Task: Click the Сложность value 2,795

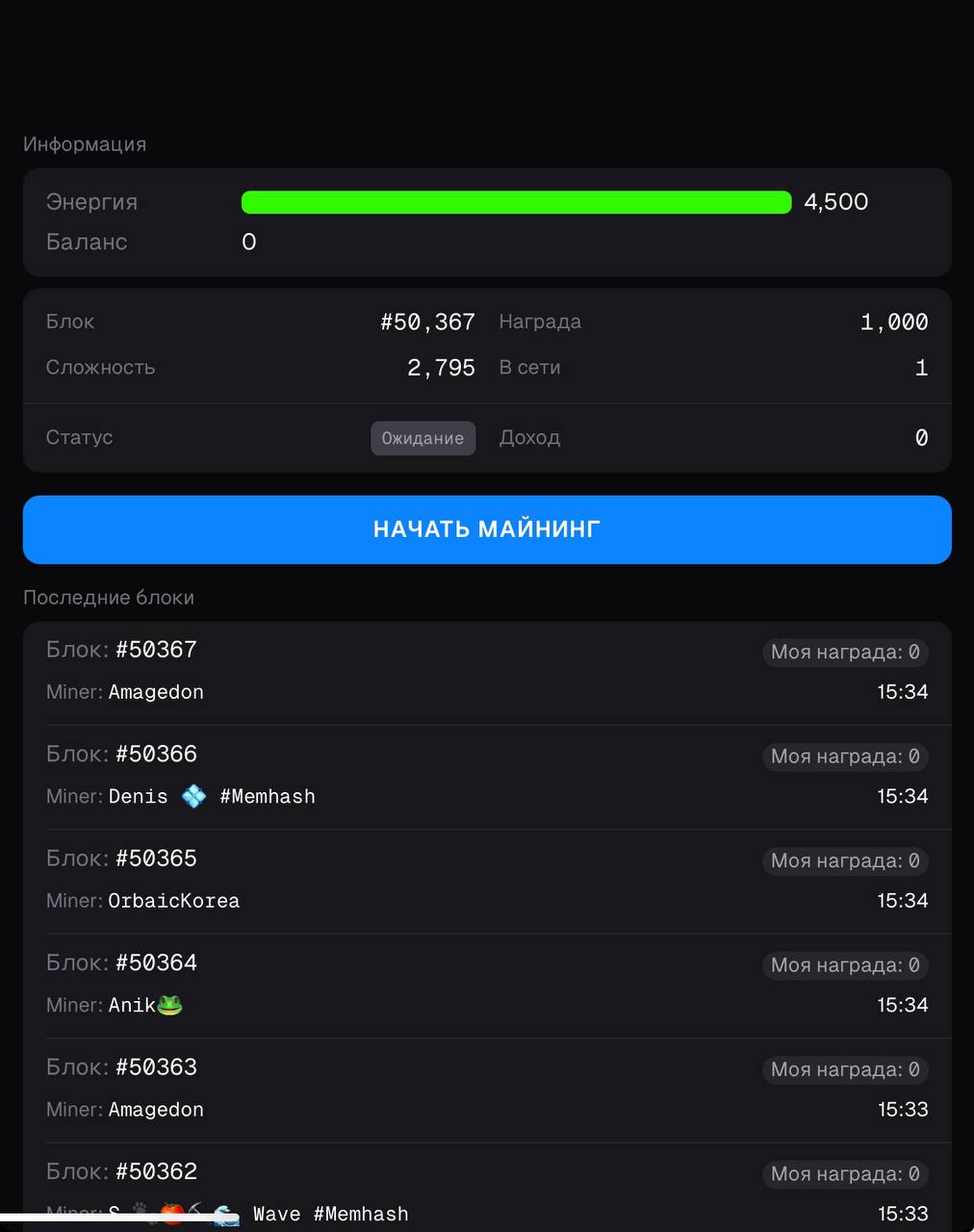Action: pyautogui.click(x=441, y=368)
